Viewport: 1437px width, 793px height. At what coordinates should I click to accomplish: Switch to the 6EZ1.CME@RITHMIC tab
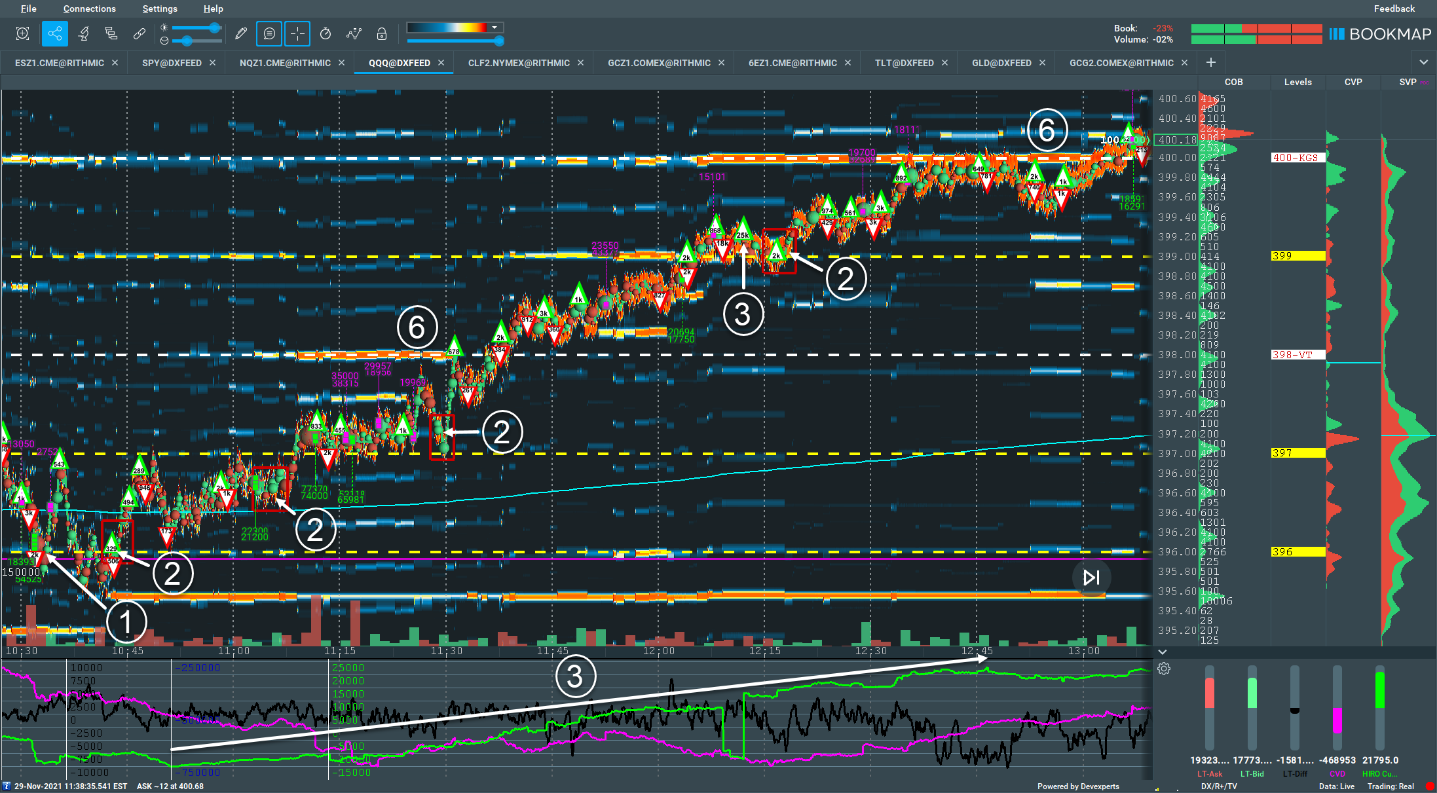coord(792,62)
